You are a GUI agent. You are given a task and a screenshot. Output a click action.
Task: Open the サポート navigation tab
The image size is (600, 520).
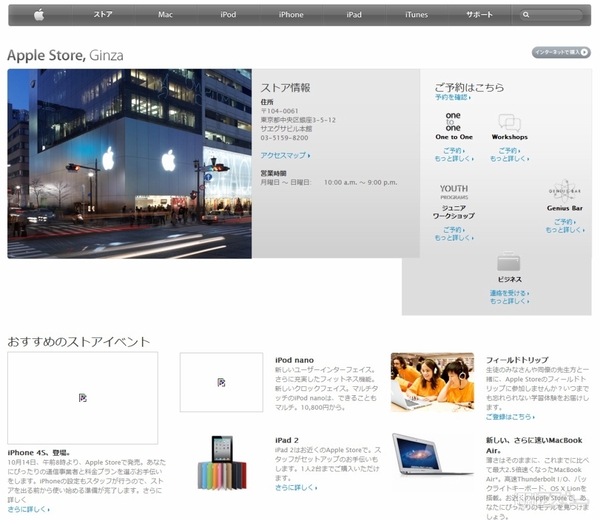coord(479,15)
